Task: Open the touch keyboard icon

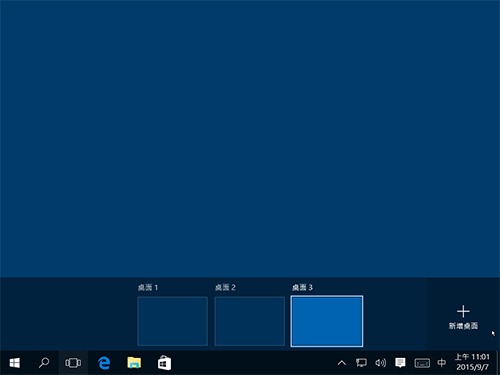Action: 422,363
